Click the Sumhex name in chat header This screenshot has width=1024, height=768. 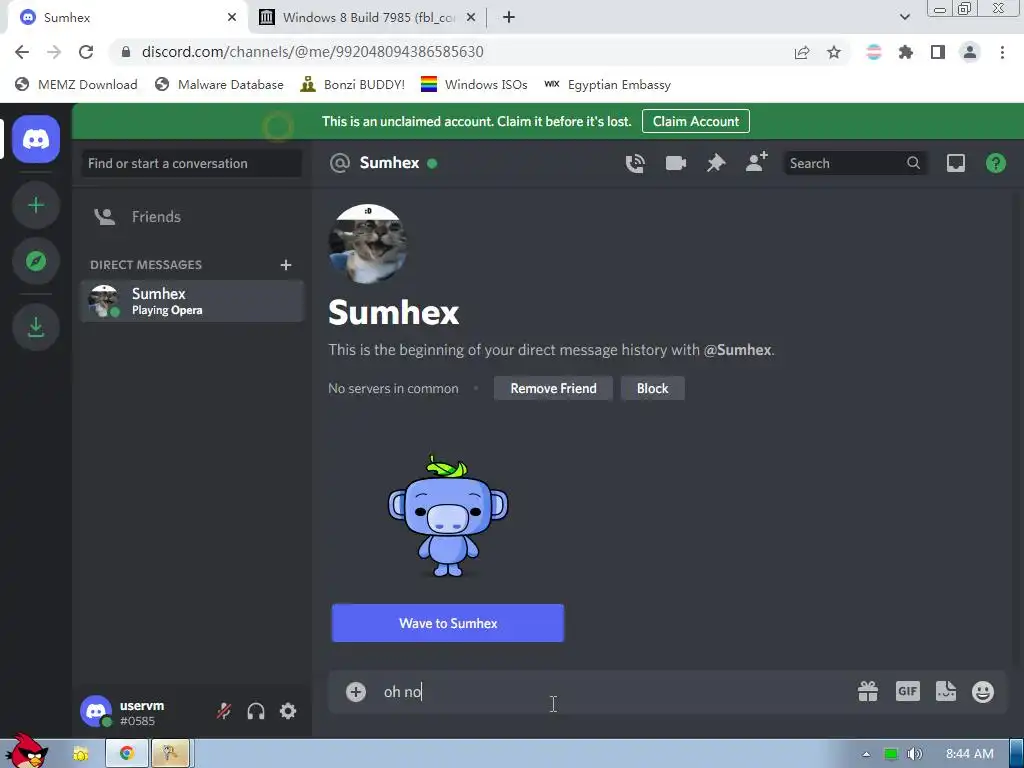(x=389, y=163)
